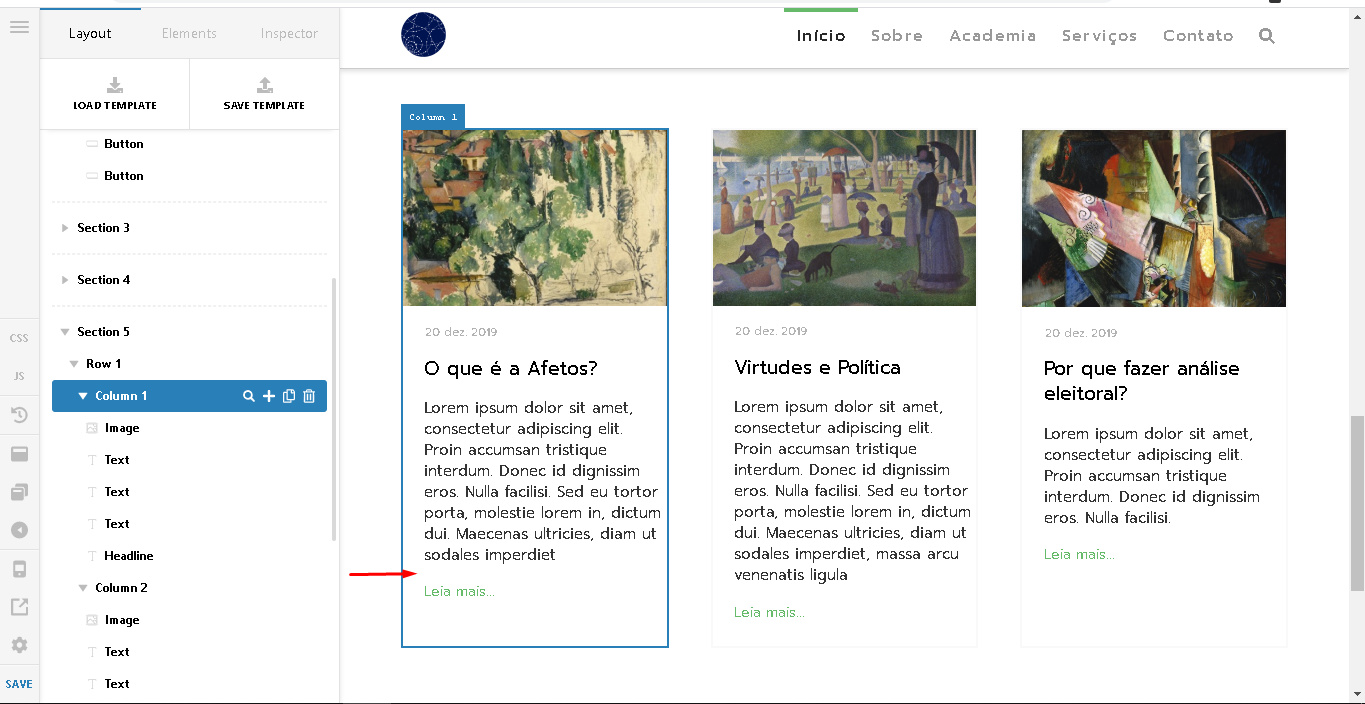
Task: Open the Serviços menu item
Action: (1100, 36)
